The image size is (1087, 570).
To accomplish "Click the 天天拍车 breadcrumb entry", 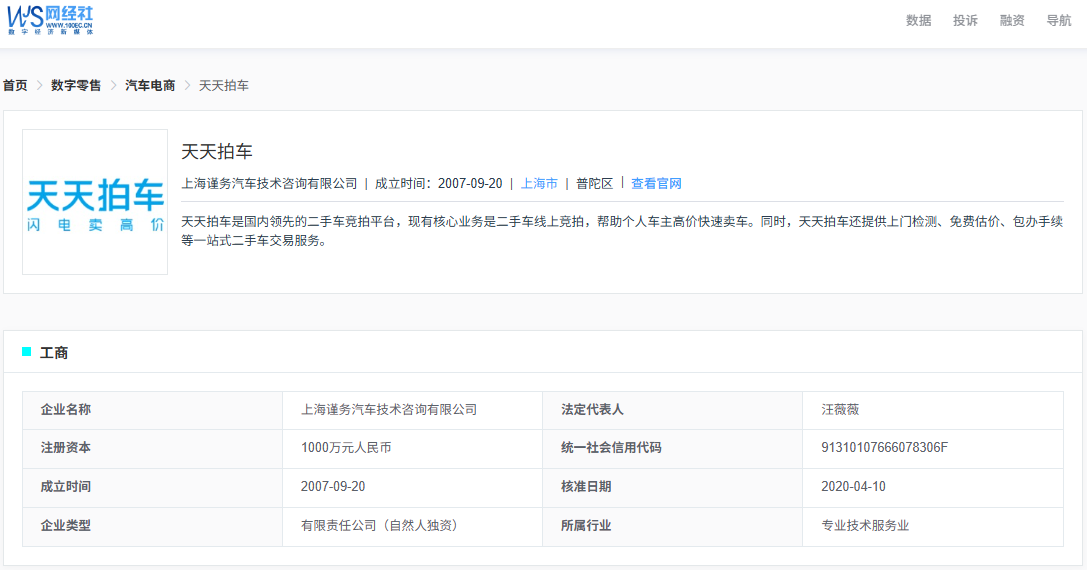I will 224,85.
